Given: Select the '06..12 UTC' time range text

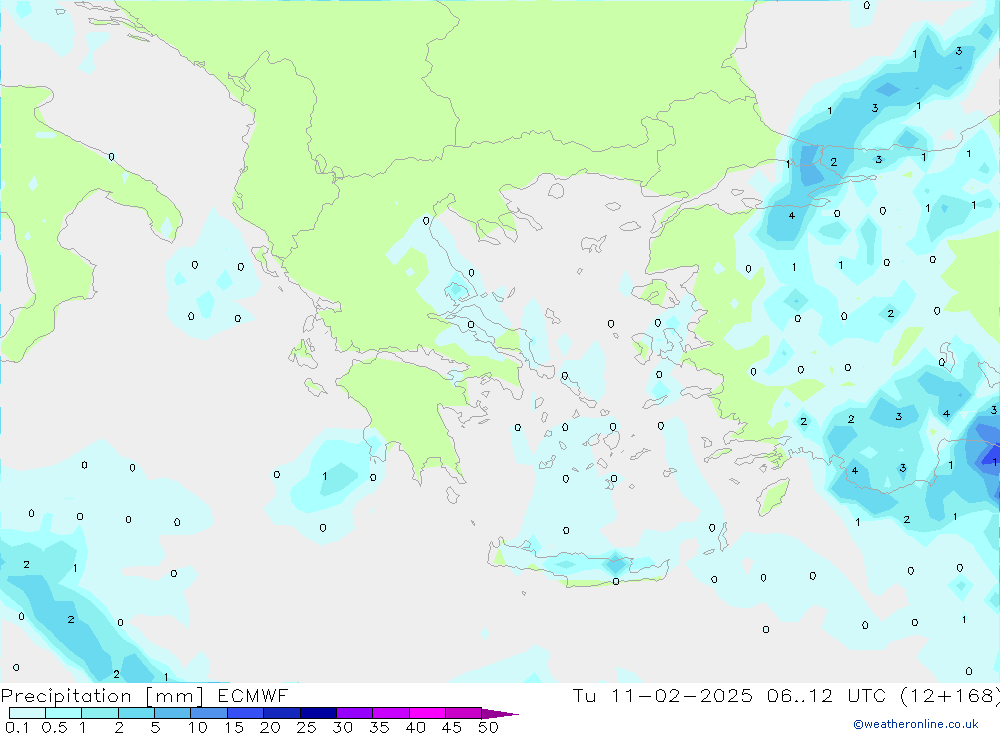Looking at the screenshot, I should [x=827, y=695].
